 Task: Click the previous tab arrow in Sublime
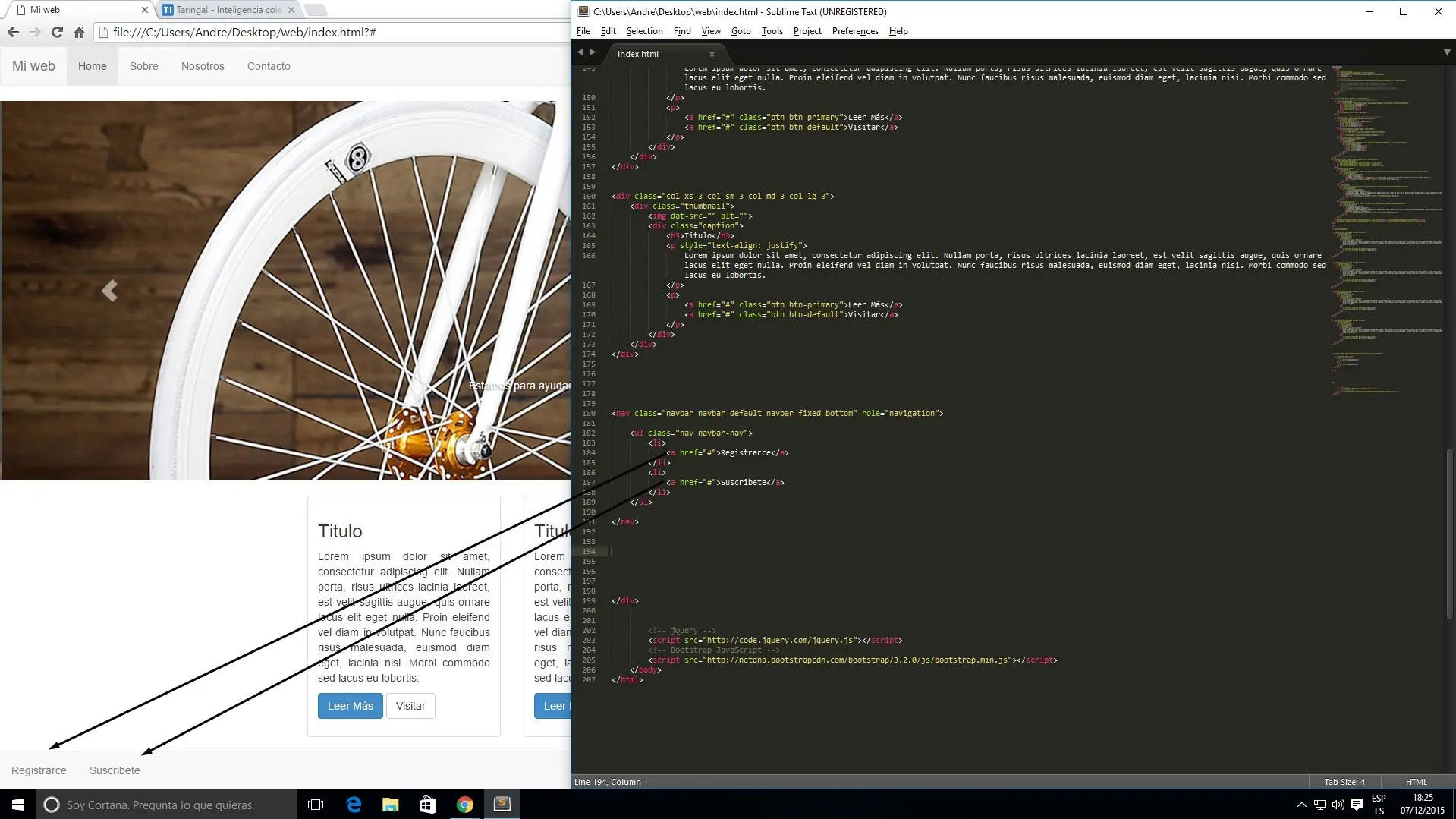coord(580,52)
